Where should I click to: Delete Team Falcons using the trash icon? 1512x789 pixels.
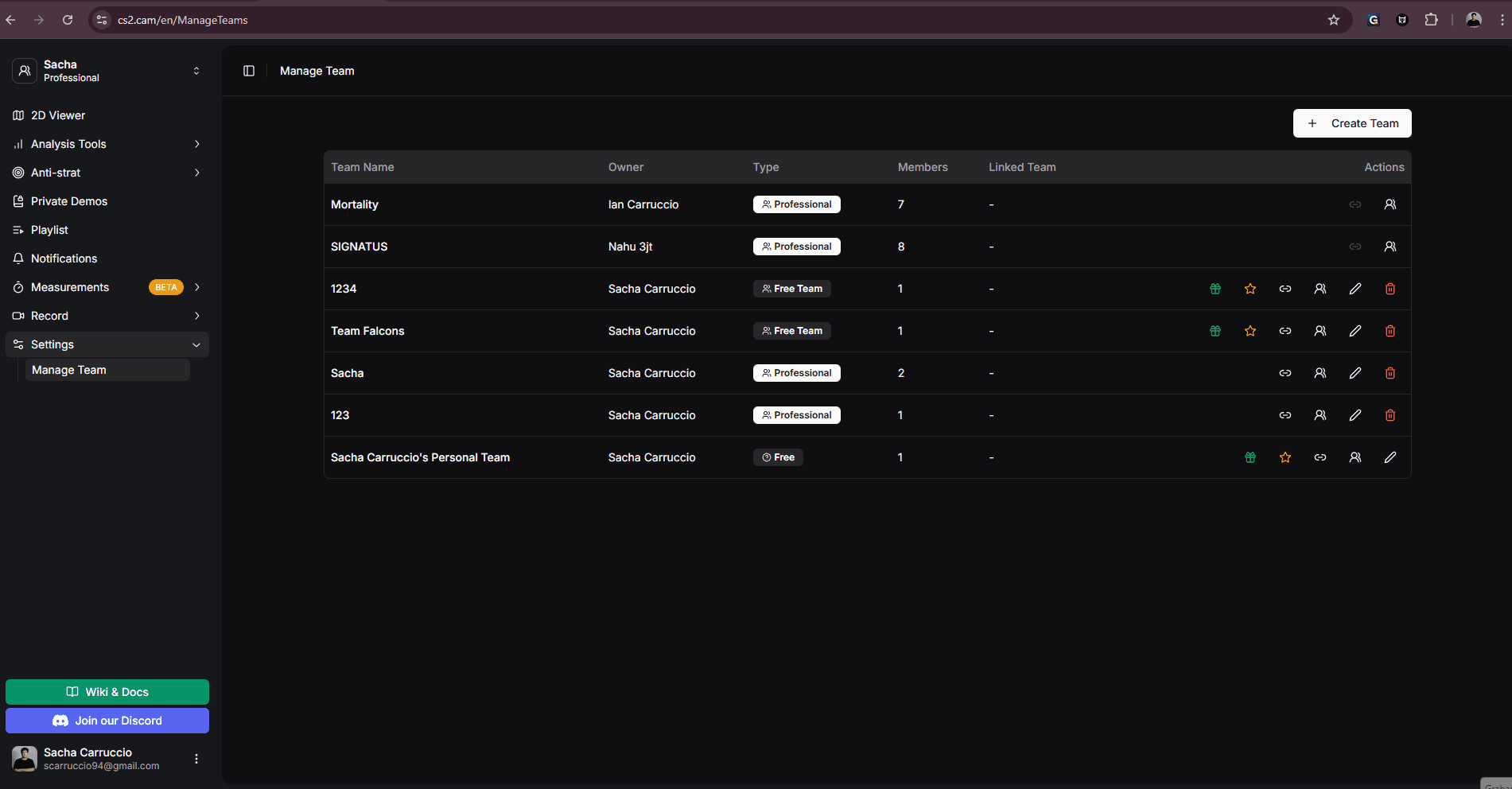[x=1390, y=331]
